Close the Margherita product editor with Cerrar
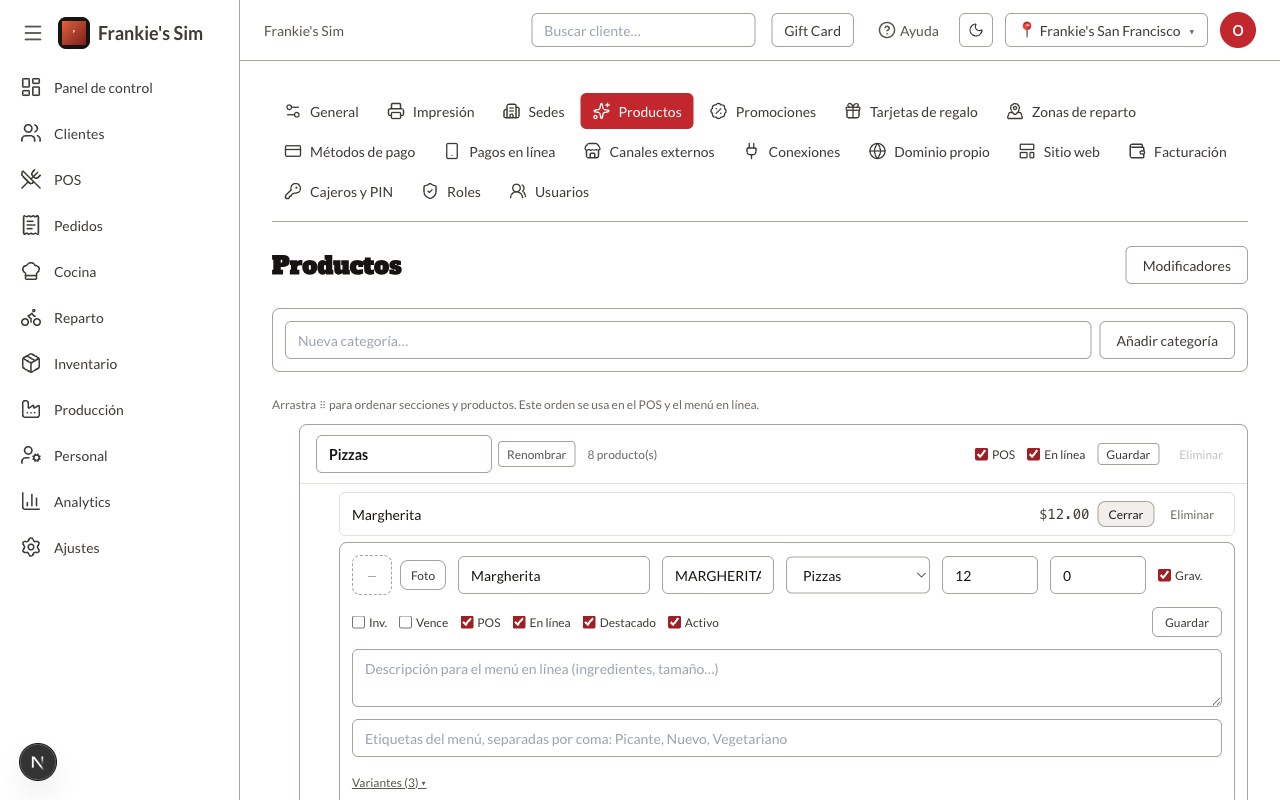This screenshot has height=800, width=1280. coord(1126,514)
